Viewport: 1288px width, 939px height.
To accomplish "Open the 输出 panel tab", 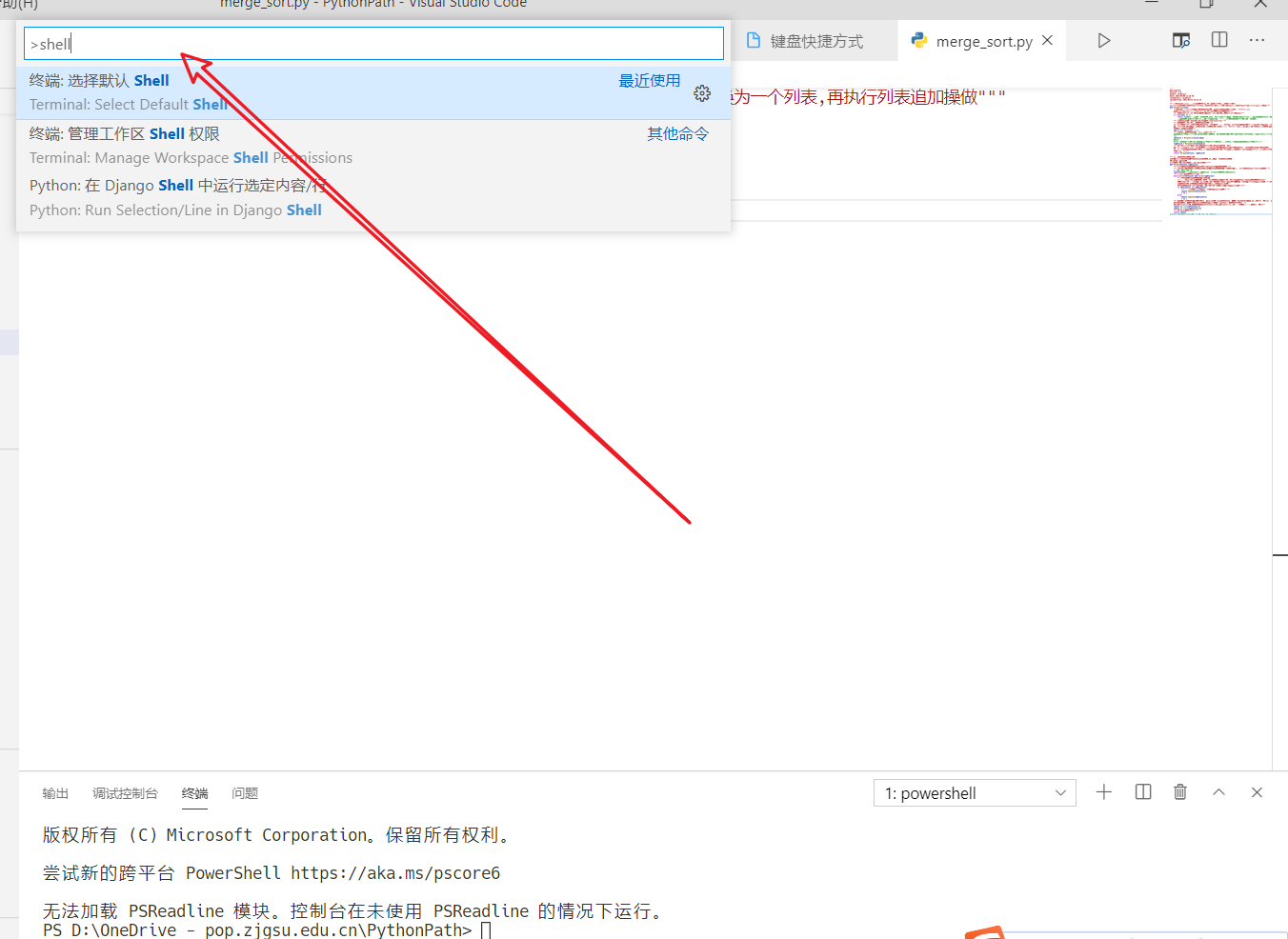I will coord(55,793).
